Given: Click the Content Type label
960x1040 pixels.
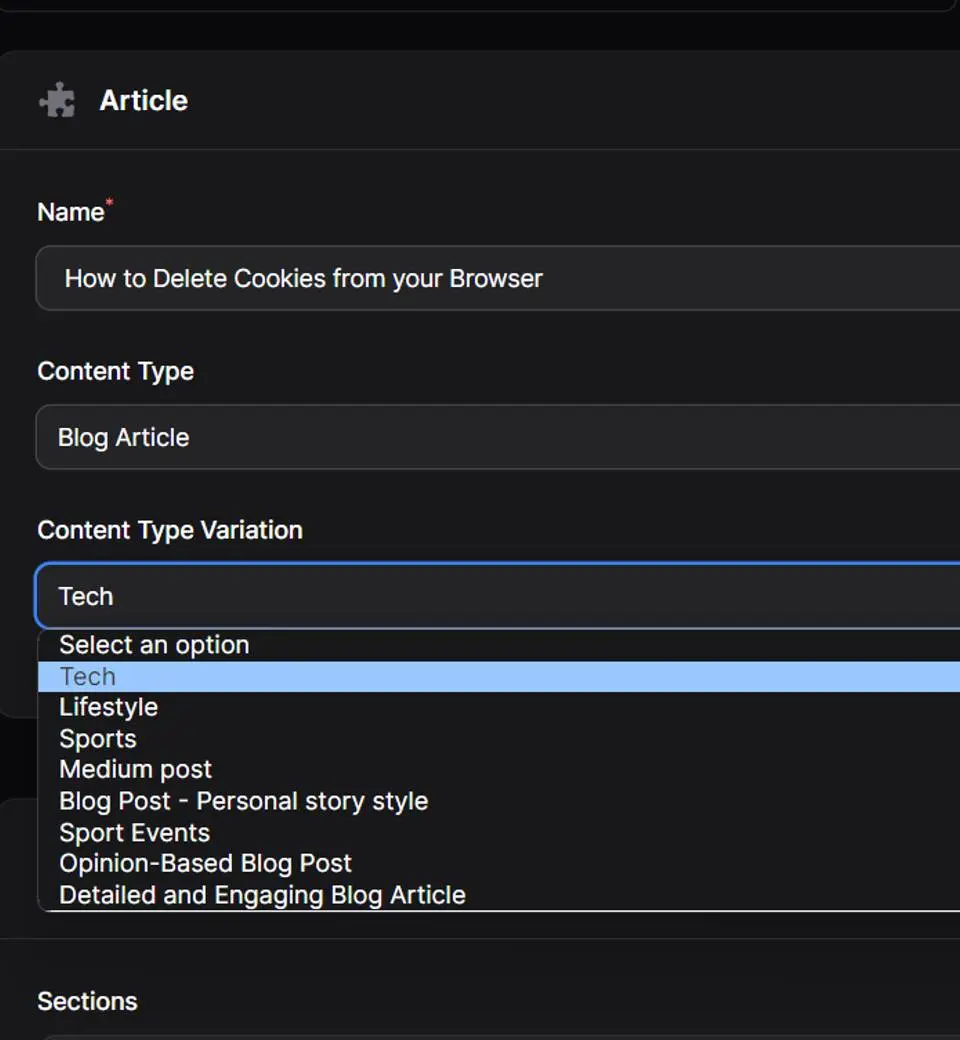Looking at the screenshot, I should pos(115,371).
